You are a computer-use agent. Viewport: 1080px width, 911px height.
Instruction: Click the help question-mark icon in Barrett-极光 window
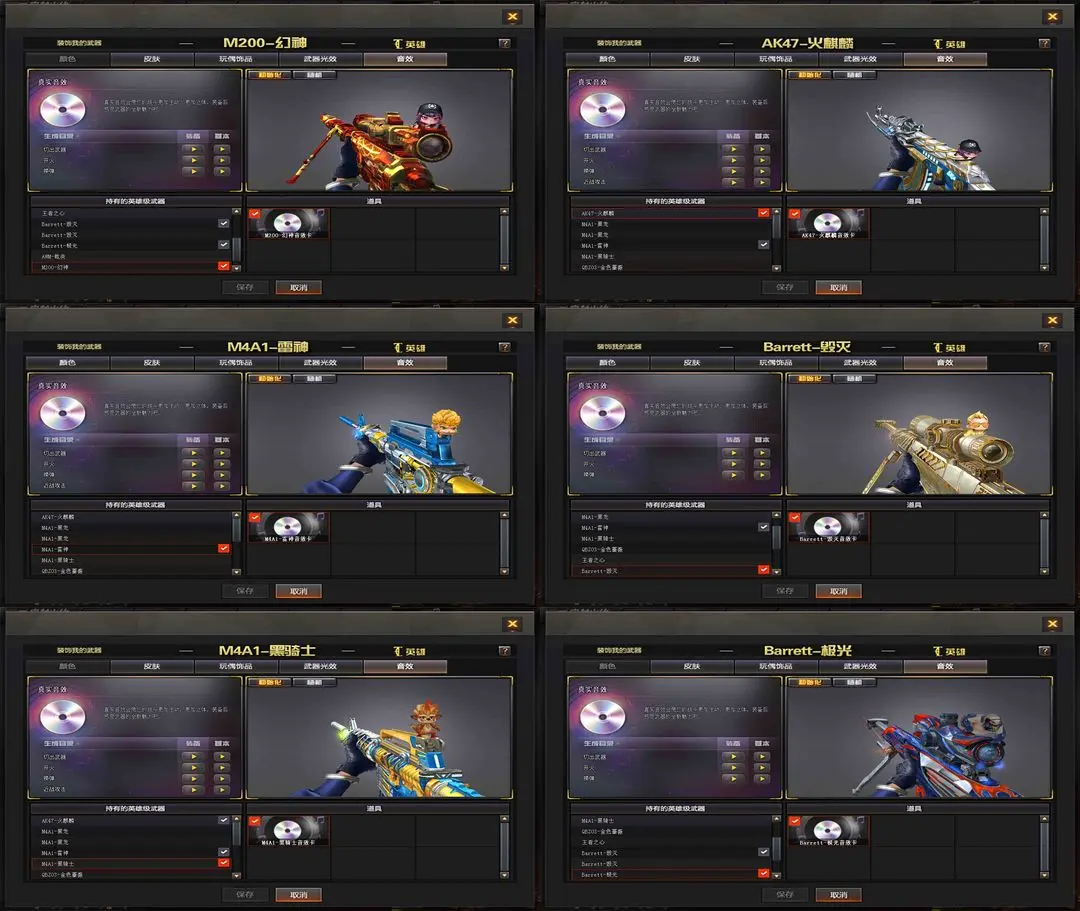(1045, 650)
